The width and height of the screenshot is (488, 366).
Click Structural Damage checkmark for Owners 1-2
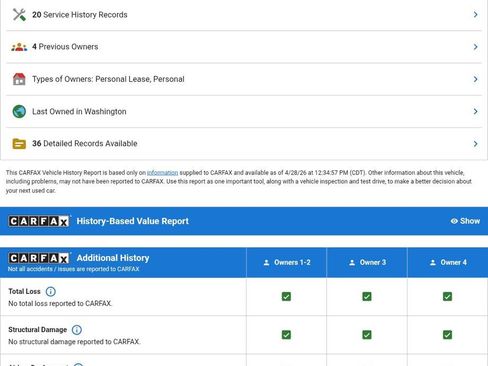click(x=286, y=335)
